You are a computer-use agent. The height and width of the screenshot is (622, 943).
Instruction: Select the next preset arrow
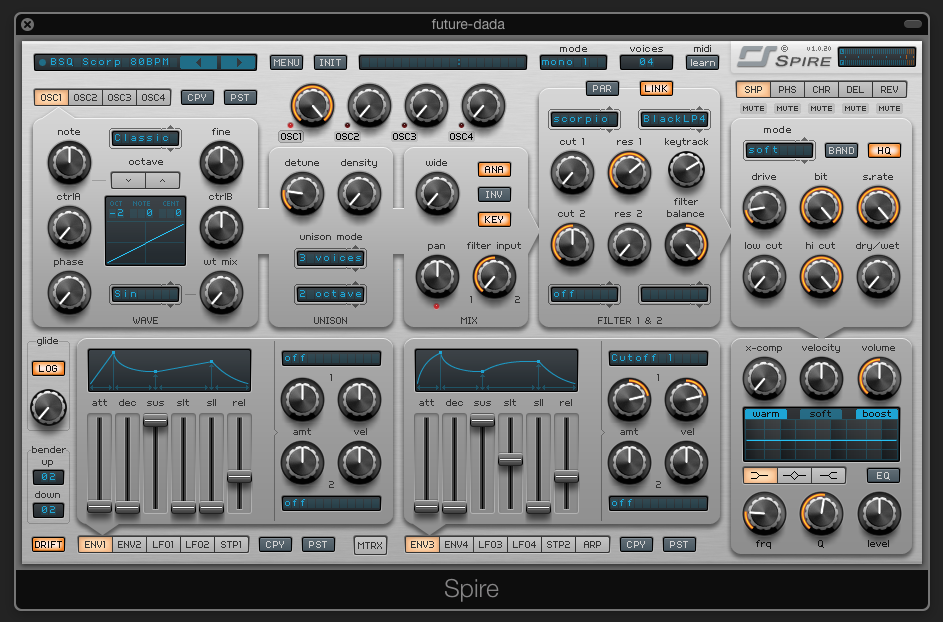[239, 62]
